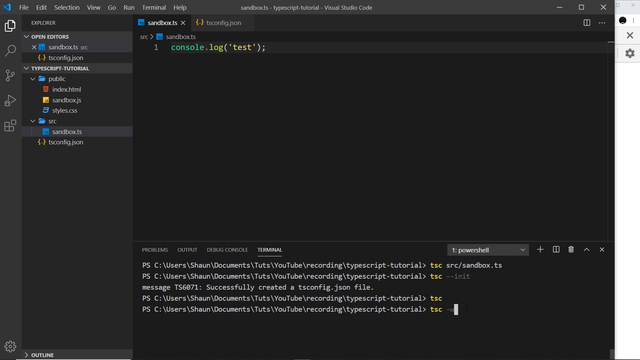Close the sandbox.ts editor tab
640x360 pixels.
click(183, 23)
